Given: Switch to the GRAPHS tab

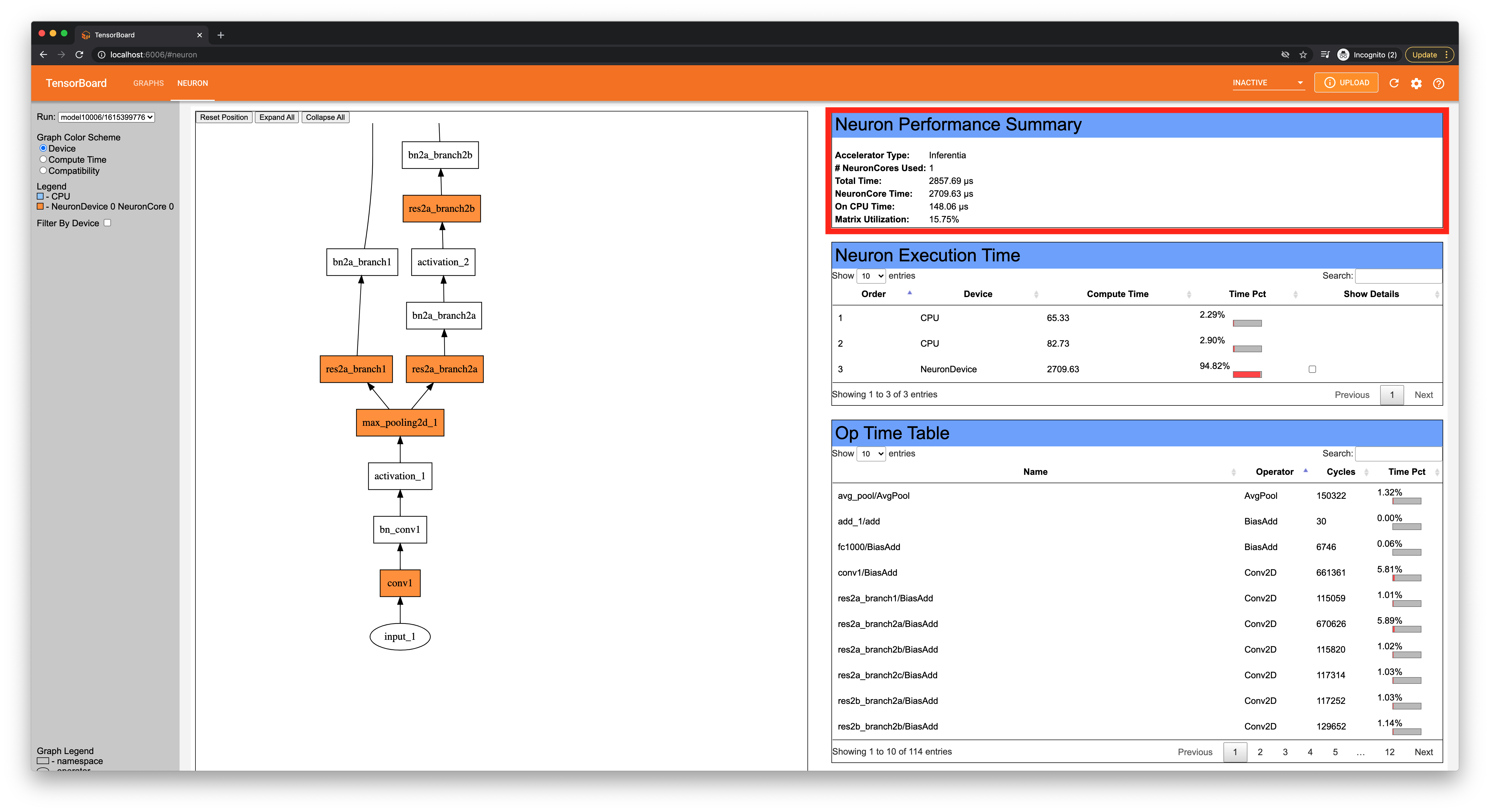Looking at the screenshot, I should [x=148, y=83].
